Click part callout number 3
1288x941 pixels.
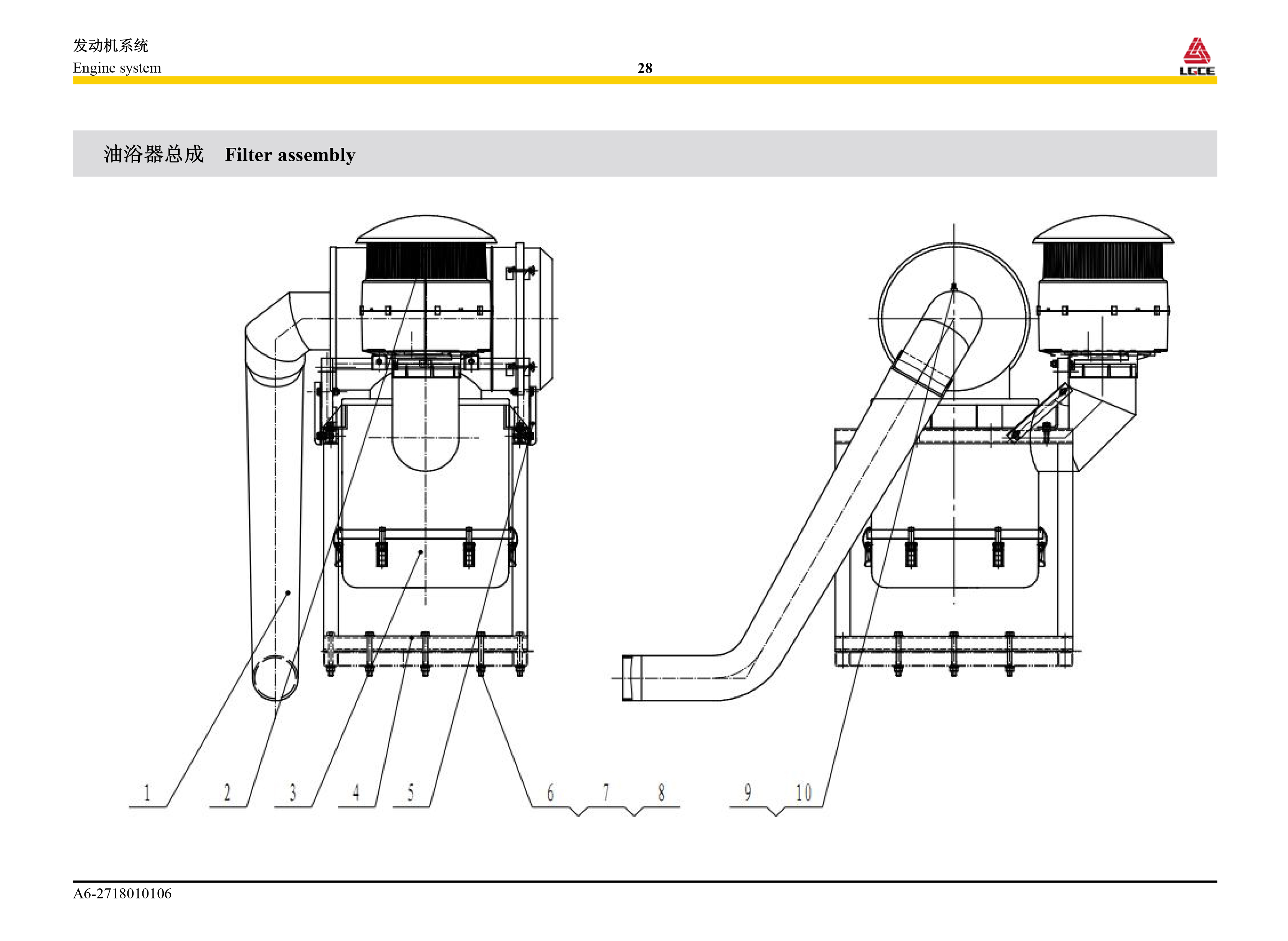[x=293, y=793]
